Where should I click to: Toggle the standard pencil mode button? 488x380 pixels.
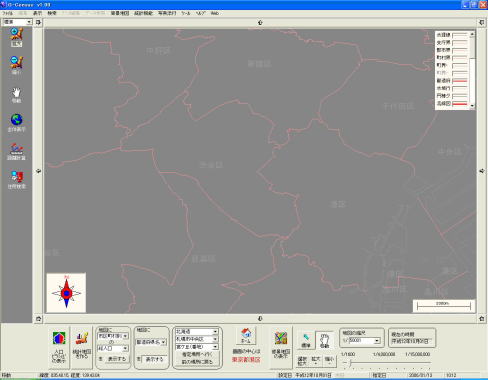[x=306, y=341]
